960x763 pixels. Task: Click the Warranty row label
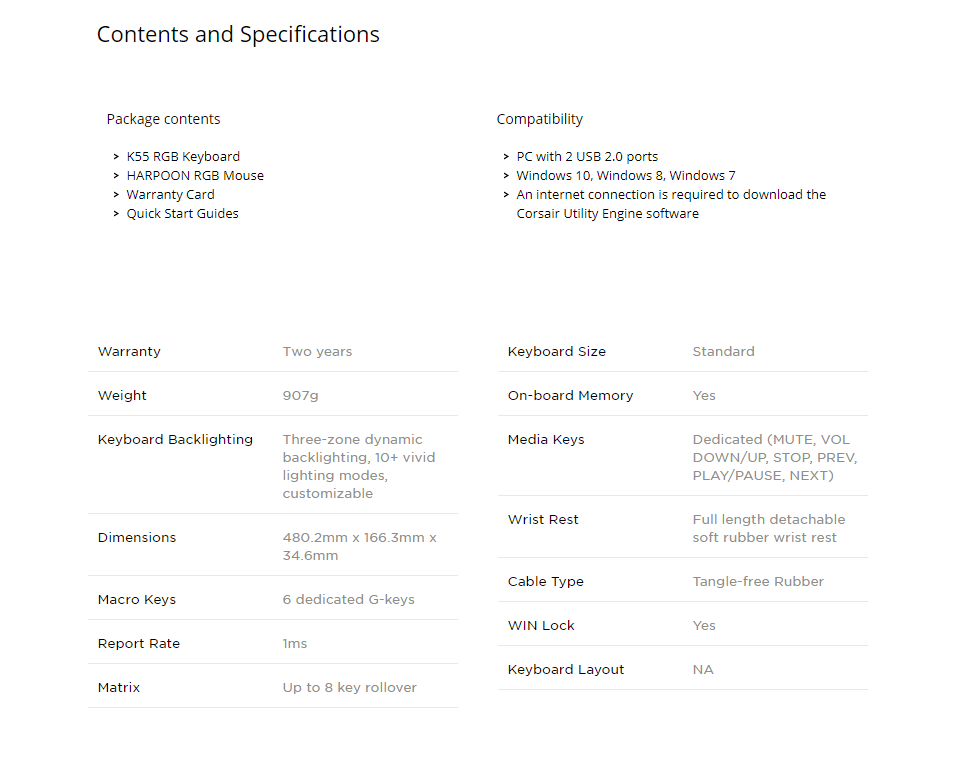point(129,352)
